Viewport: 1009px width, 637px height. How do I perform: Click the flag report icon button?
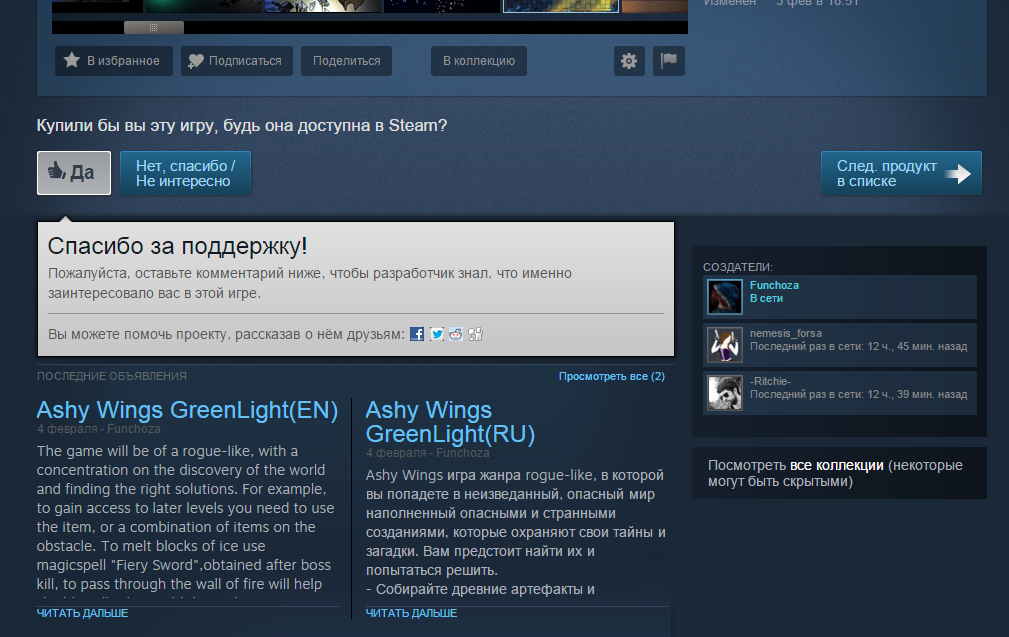(669, 61)
